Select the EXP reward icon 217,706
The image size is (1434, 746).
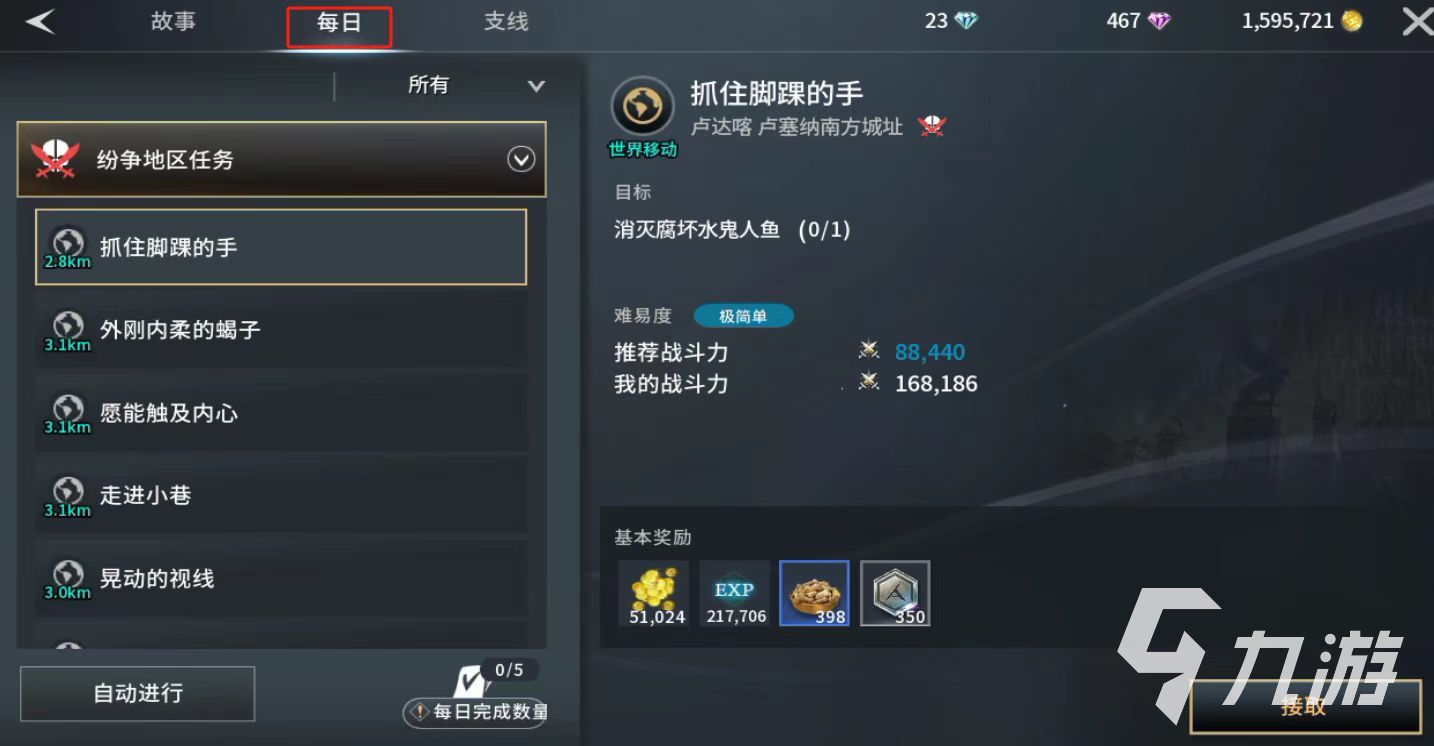point(735,593)
